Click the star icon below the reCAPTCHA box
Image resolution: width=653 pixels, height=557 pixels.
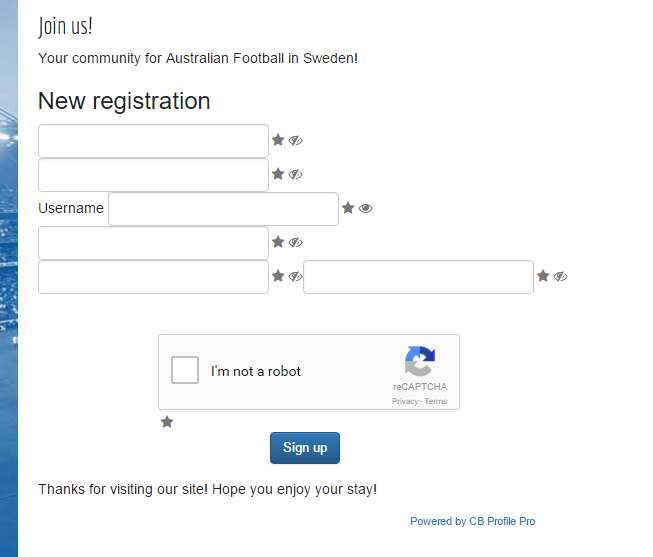[167, 422]
